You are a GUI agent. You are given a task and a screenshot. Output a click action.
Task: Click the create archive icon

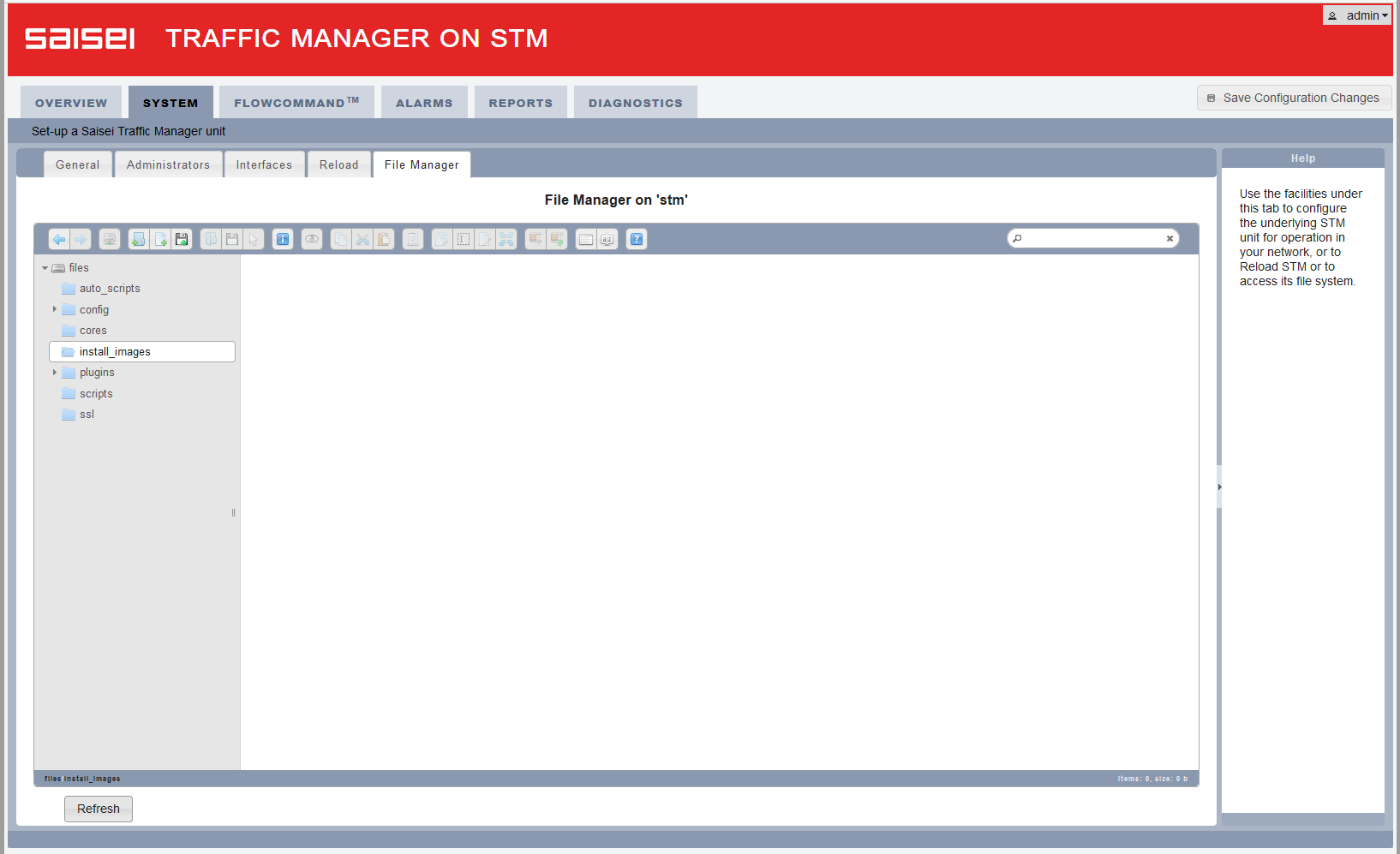(557, 239)
